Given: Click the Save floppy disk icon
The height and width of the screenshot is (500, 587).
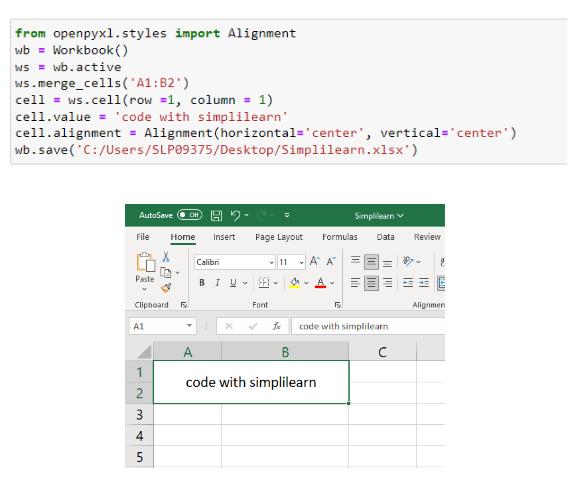Looking at the screenshot, I should tap(216, 215).
